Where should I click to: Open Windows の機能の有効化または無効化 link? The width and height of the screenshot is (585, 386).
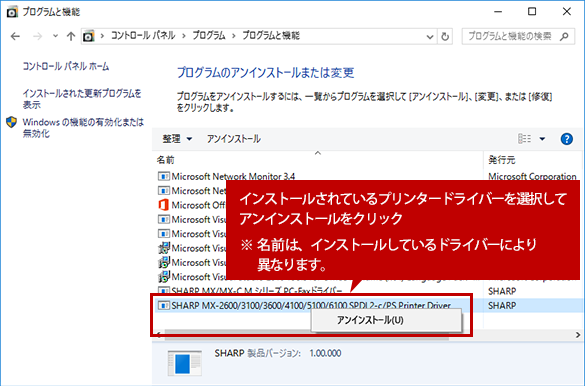pyautogui.click(x=83, y=128)
